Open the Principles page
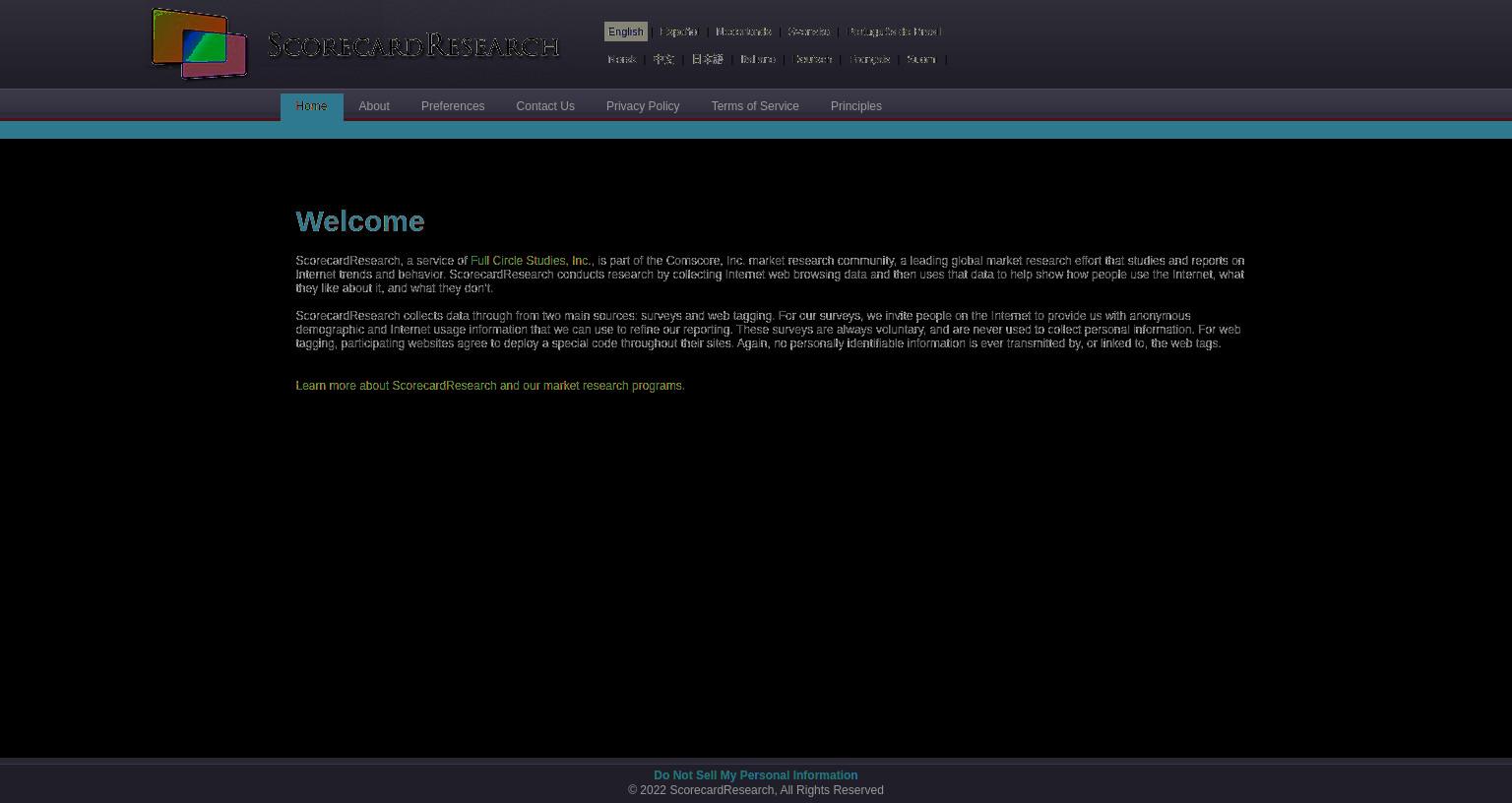The height and width of the screenshot is (803, 1512). tap(856, 106)
